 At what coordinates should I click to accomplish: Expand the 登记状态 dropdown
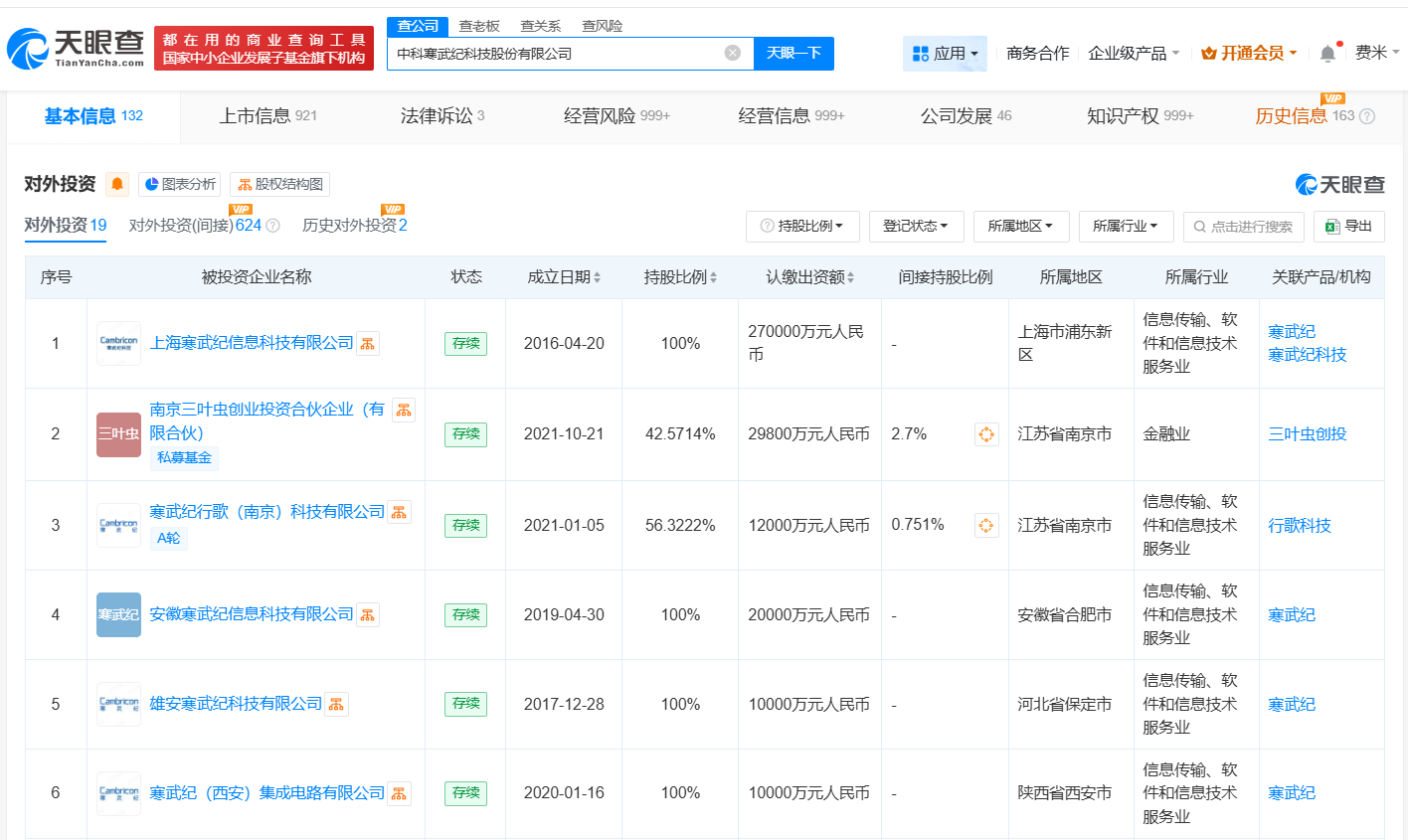916,226
